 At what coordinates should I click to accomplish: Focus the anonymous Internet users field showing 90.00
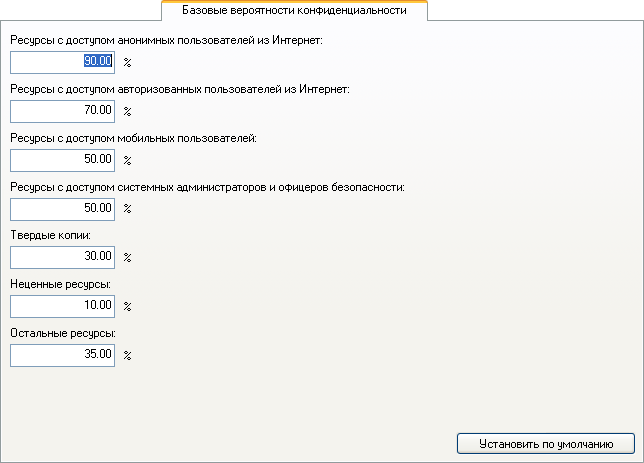[x=62, y=62]
